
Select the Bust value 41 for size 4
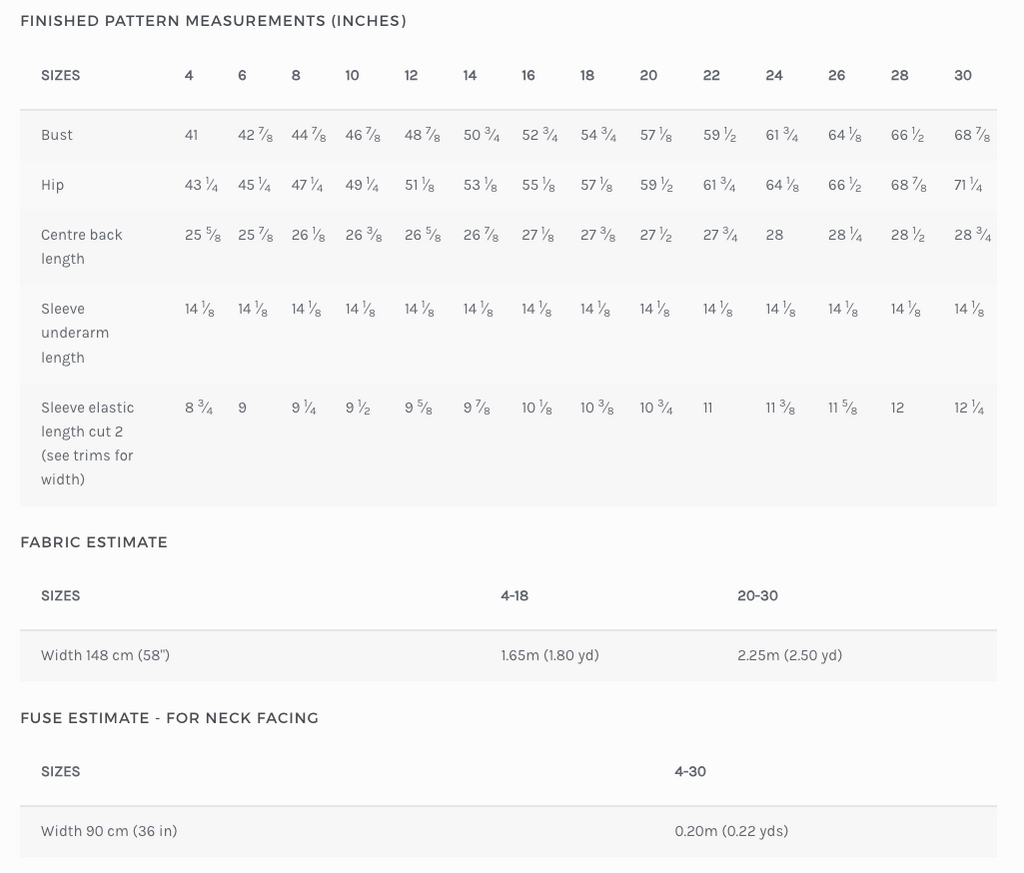(191, 135)
